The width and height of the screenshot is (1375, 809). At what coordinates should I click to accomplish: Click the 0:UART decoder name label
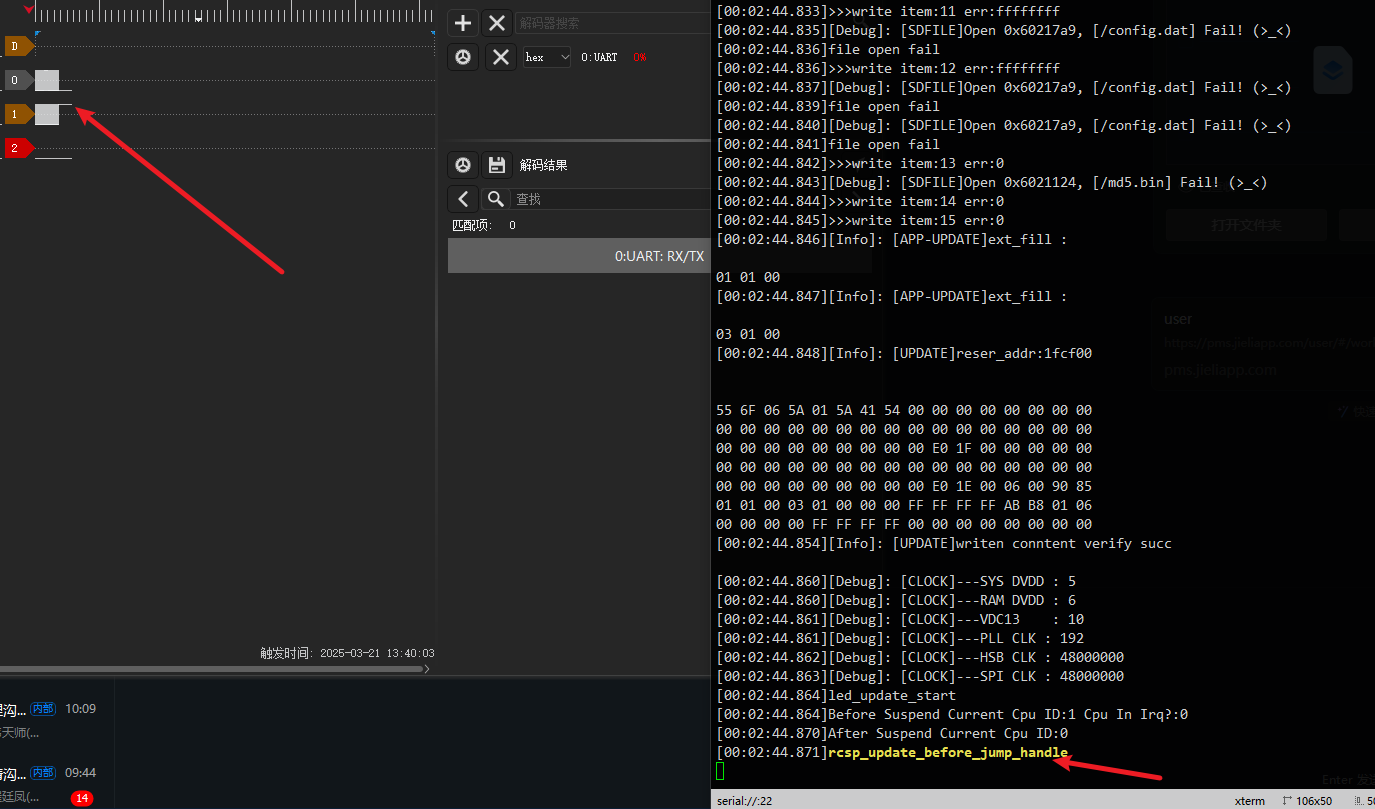point(599,57)
